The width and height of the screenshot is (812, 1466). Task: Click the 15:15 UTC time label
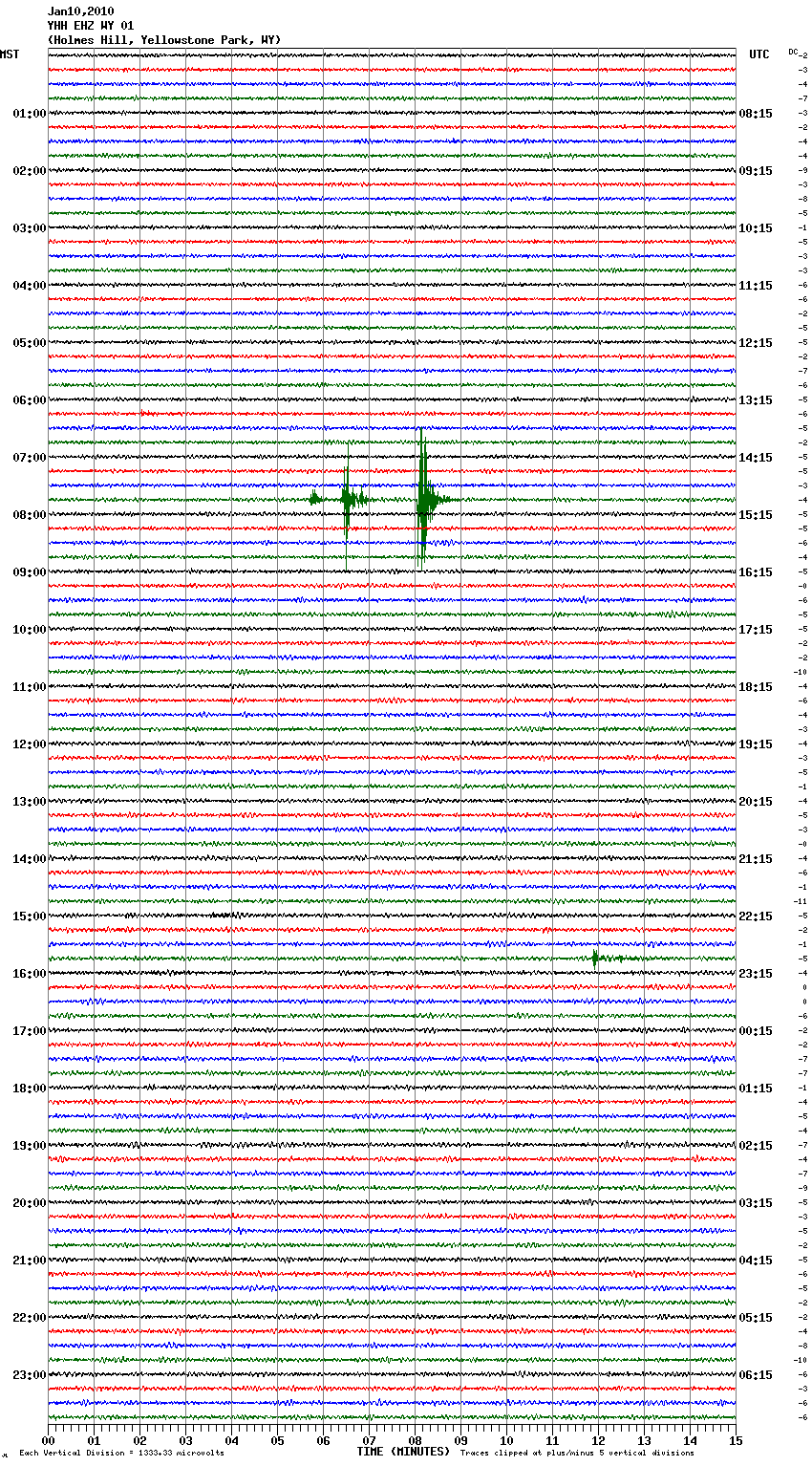coord(756,515)
